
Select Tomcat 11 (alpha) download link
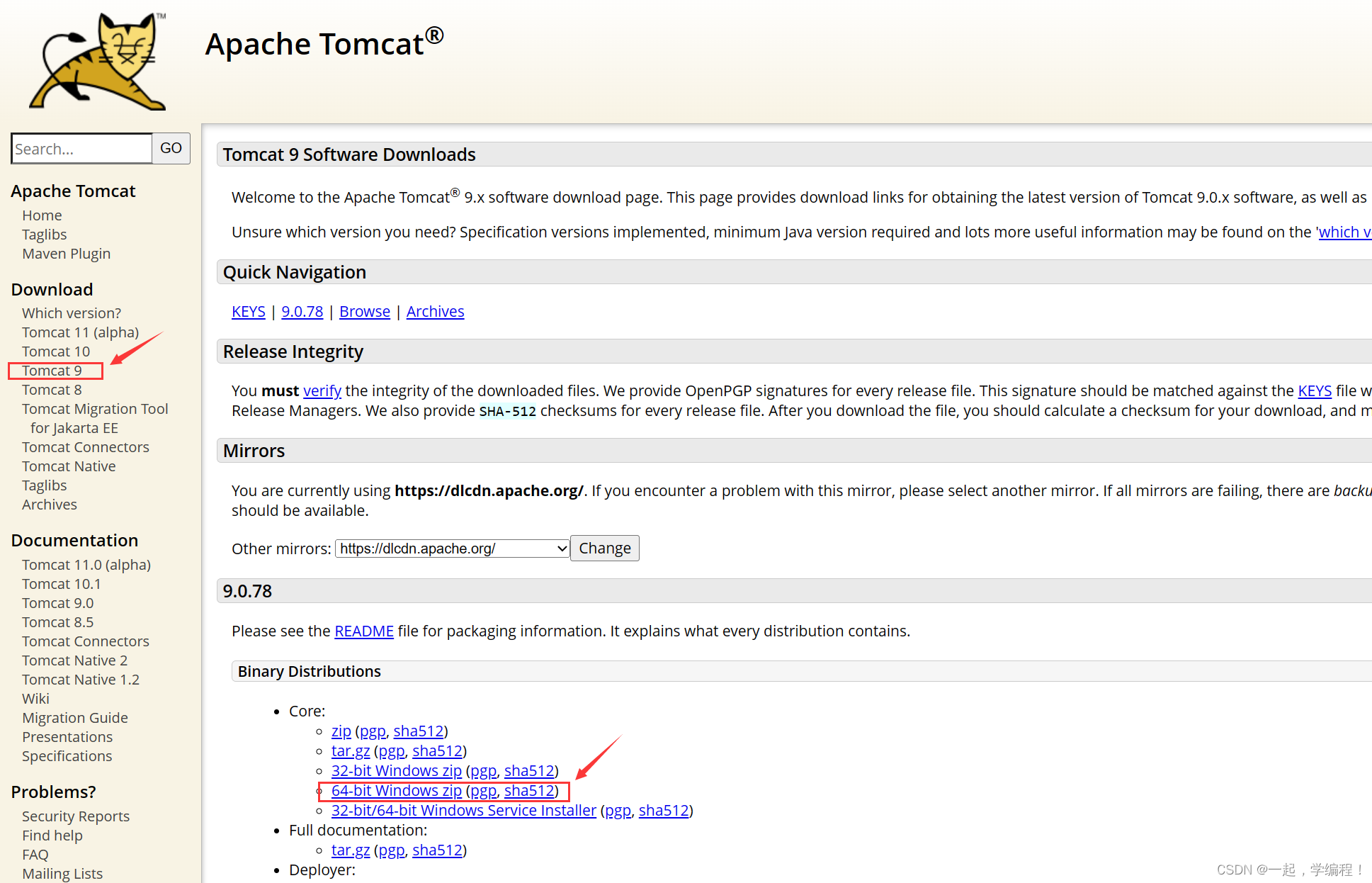80,332
